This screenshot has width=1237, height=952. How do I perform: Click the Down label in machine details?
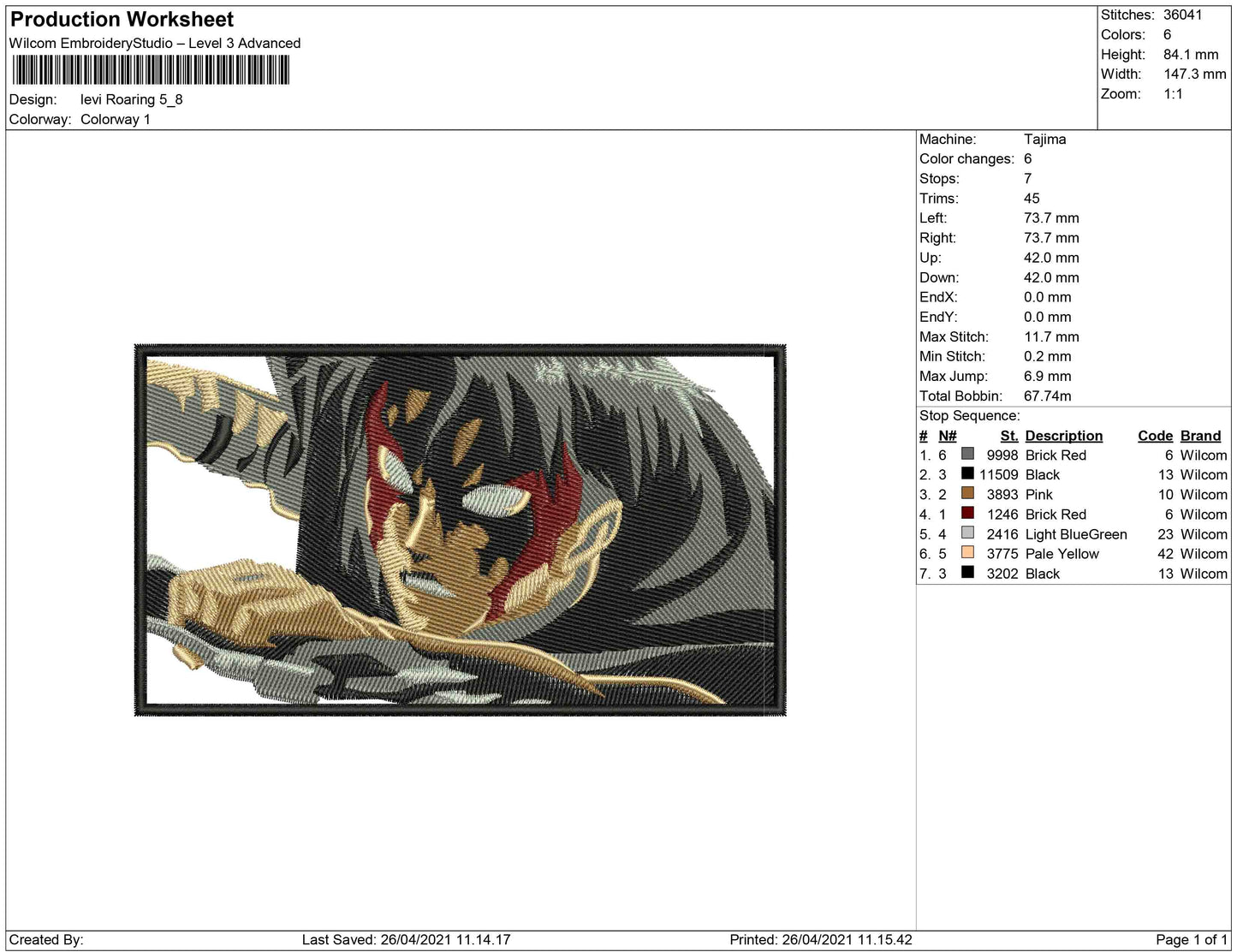[939, 277]
